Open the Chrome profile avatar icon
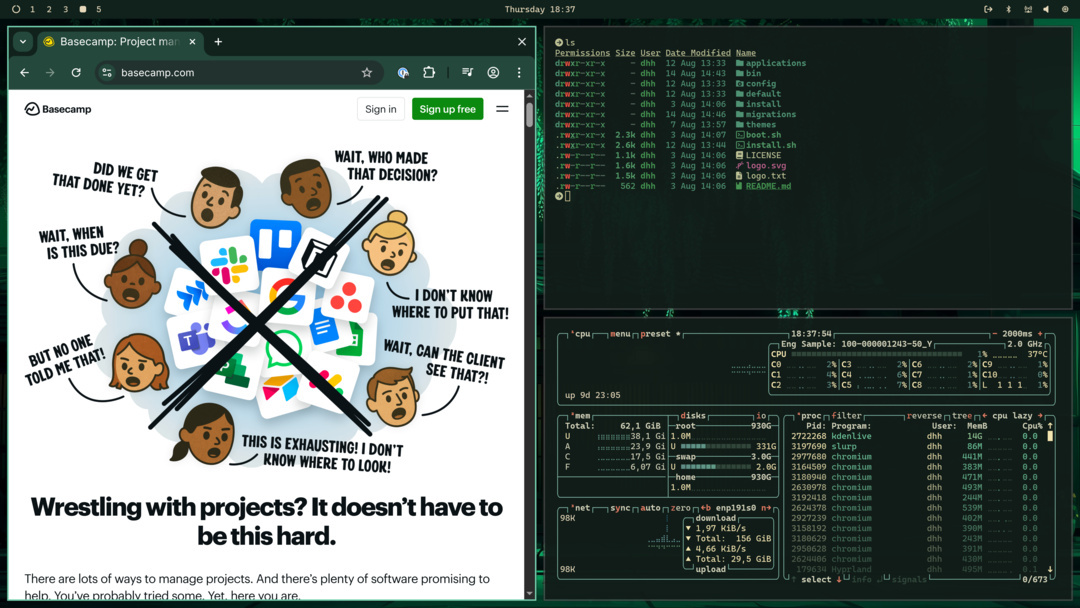 tap(493, 72)
